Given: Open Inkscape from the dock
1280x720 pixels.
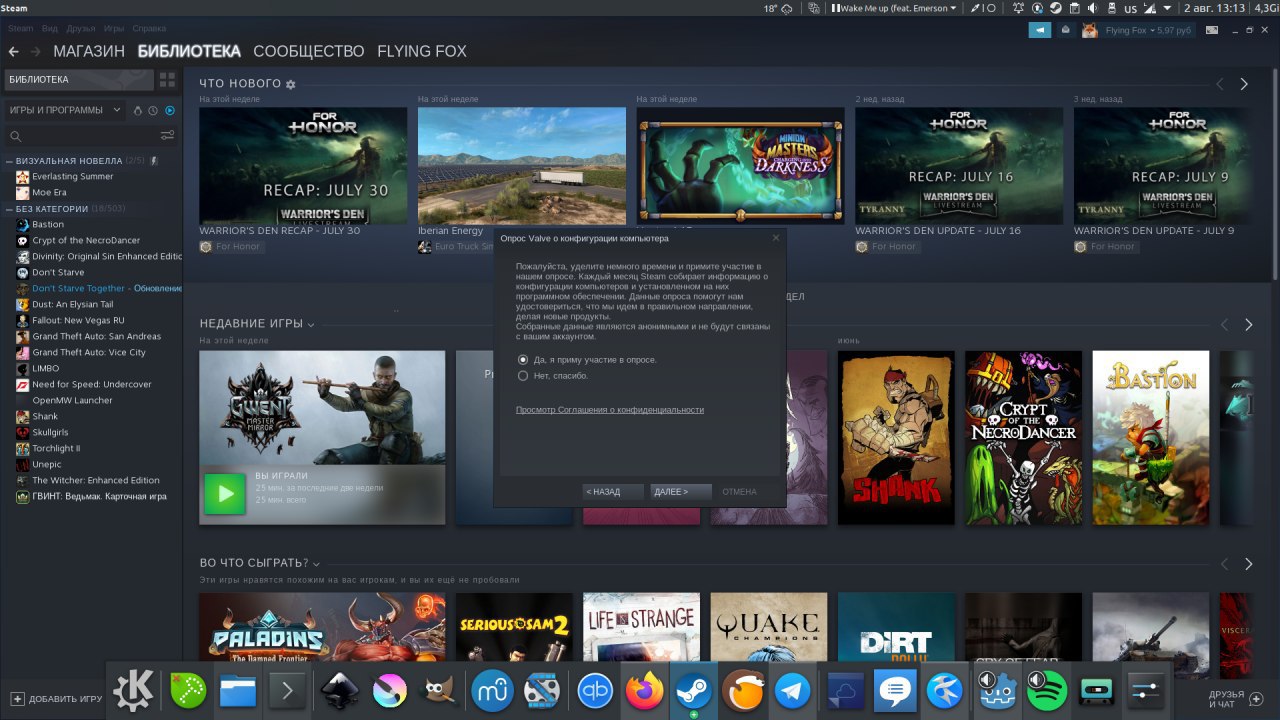Looking at the screenshot, I should [x=339, y=691].
